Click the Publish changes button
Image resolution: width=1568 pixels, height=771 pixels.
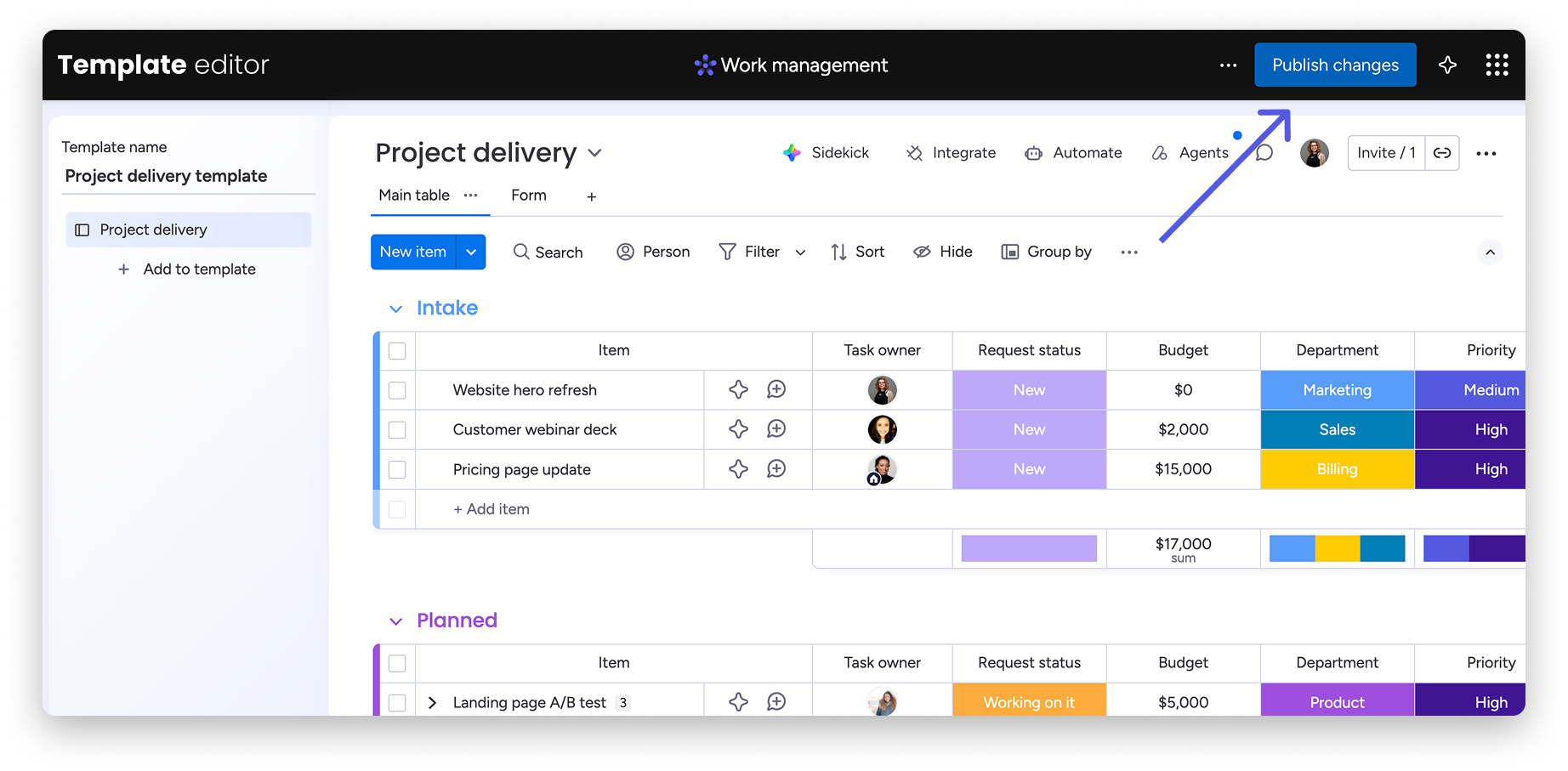click(x=1334, y=65)
